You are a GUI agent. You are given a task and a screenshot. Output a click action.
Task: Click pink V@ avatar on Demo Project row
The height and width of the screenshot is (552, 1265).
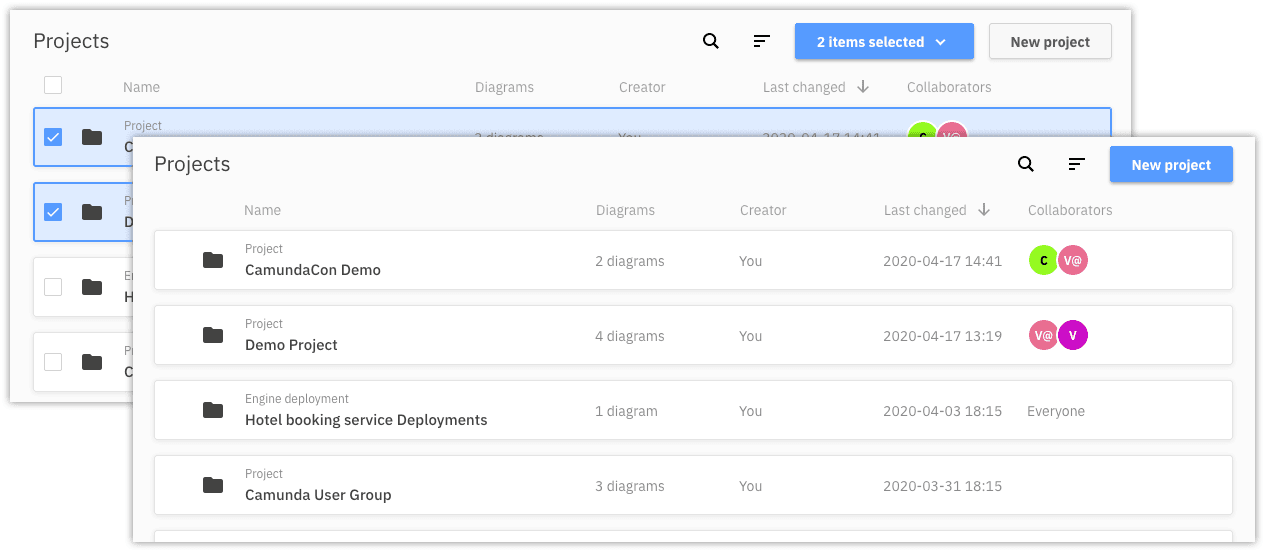coord(1043,335)
